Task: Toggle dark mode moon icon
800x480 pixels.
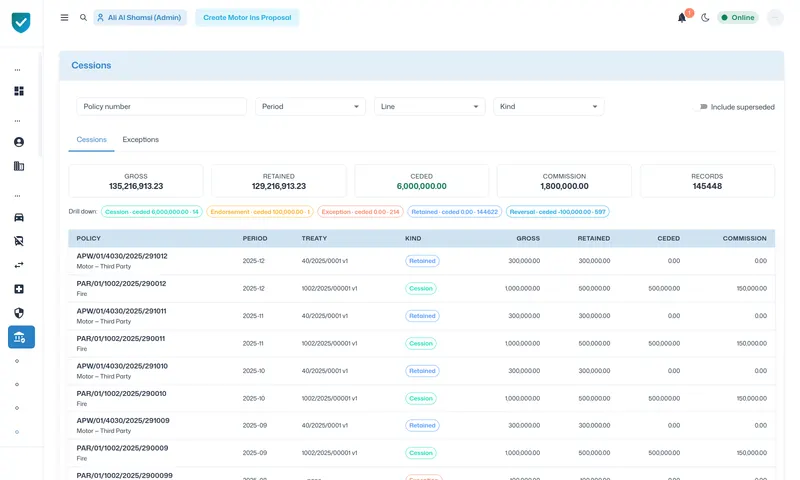Action: click(x=705, y=18)
